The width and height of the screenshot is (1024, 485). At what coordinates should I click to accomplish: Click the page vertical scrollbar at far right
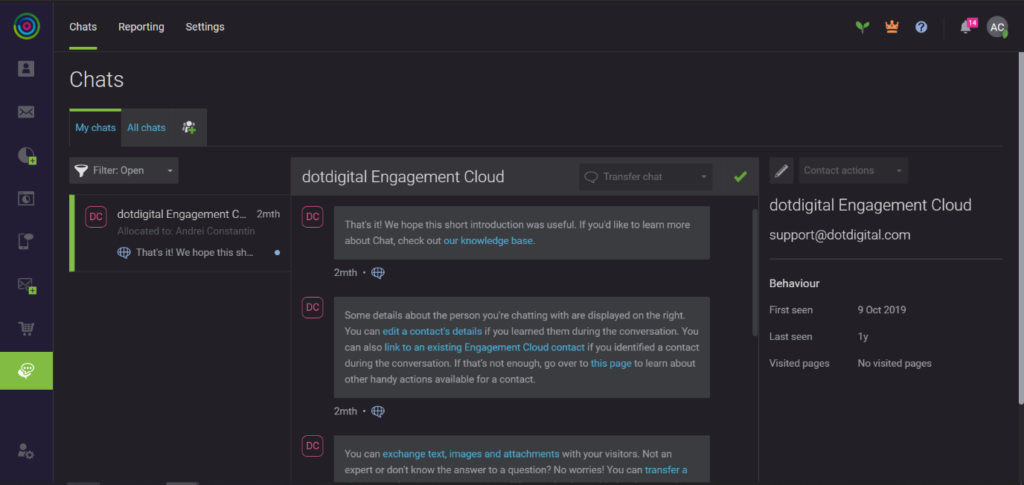1020,228
